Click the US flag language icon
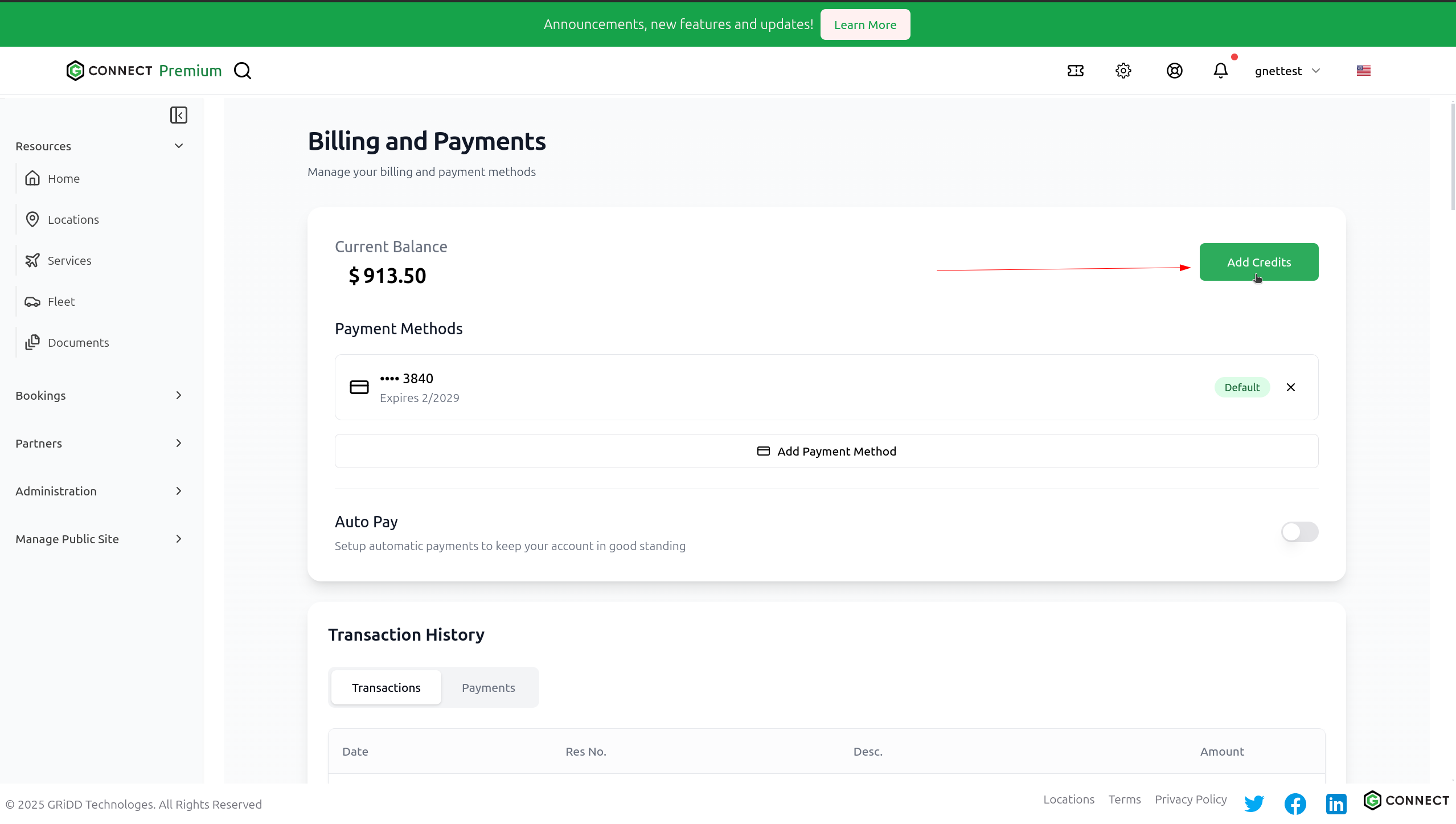 pos(1363,71)
